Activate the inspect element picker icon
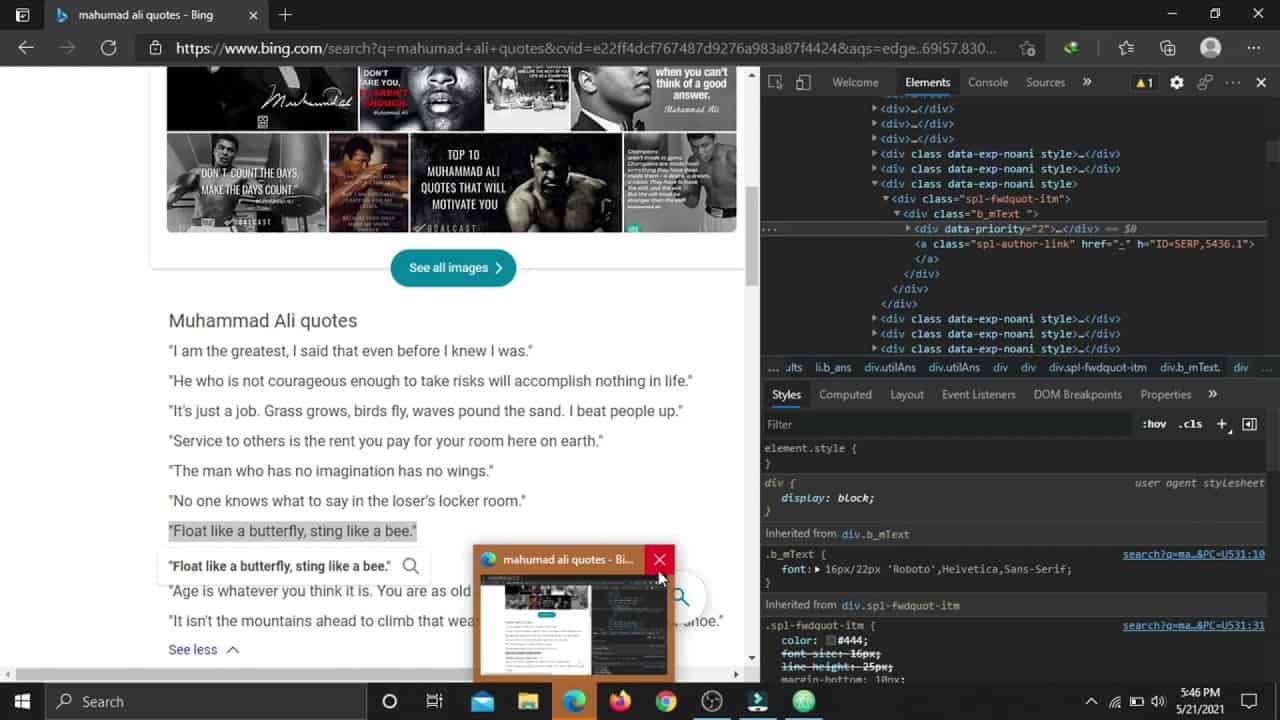Viewport: 1280px width, 720px height. pos(776,83)
